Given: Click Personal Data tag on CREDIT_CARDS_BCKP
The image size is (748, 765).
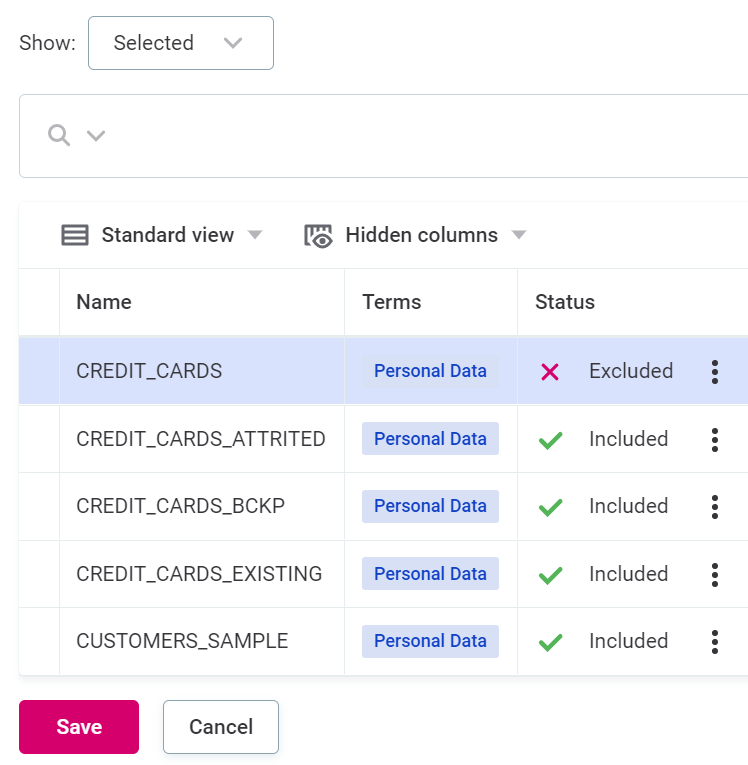Looking at the screenshot, I should coord(430,506).
